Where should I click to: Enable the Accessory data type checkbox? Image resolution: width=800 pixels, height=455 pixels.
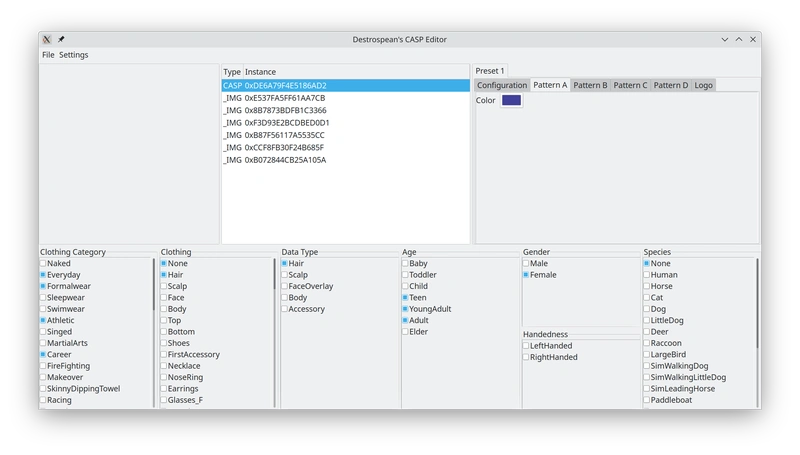tap(285, 310)
